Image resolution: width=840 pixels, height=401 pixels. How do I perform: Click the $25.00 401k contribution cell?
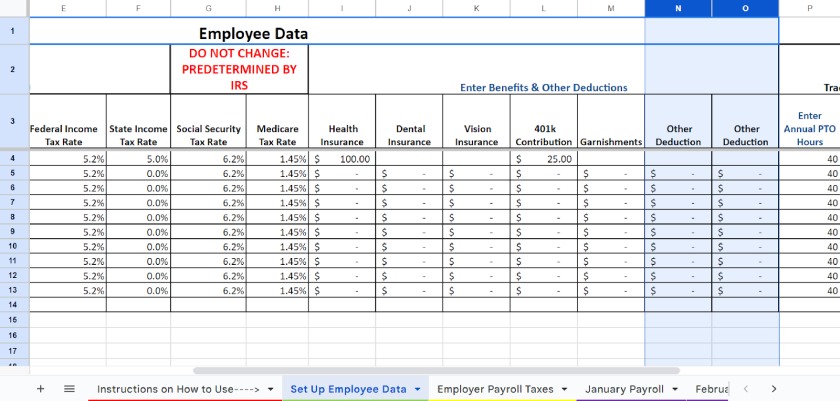click(544, 158)
